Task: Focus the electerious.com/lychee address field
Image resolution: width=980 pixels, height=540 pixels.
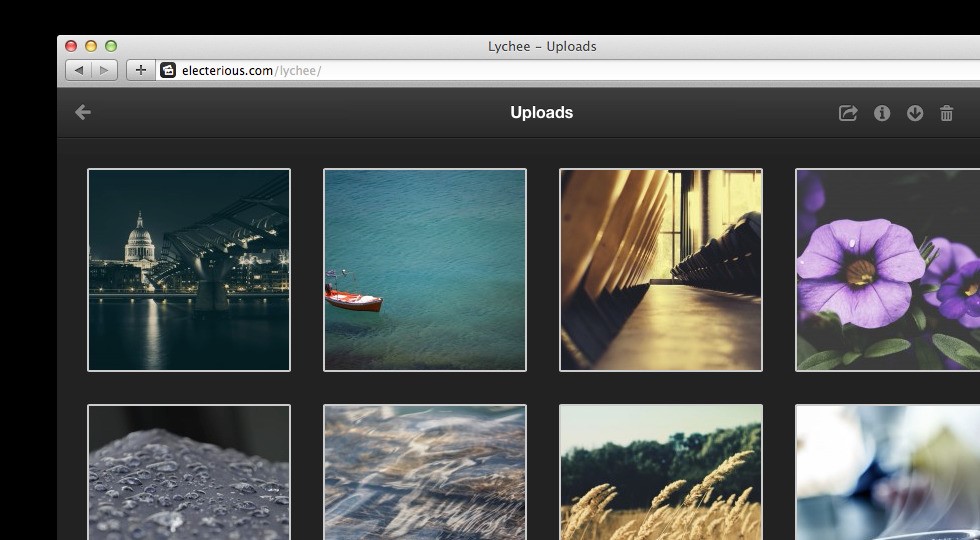Action: [569, 70]
